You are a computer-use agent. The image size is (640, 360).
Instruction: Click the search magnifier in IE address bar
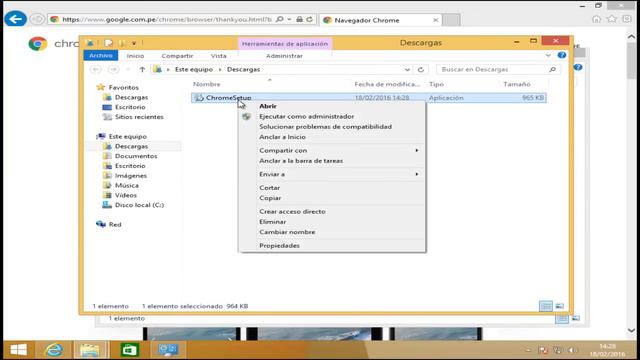click(x=280, y=19)
